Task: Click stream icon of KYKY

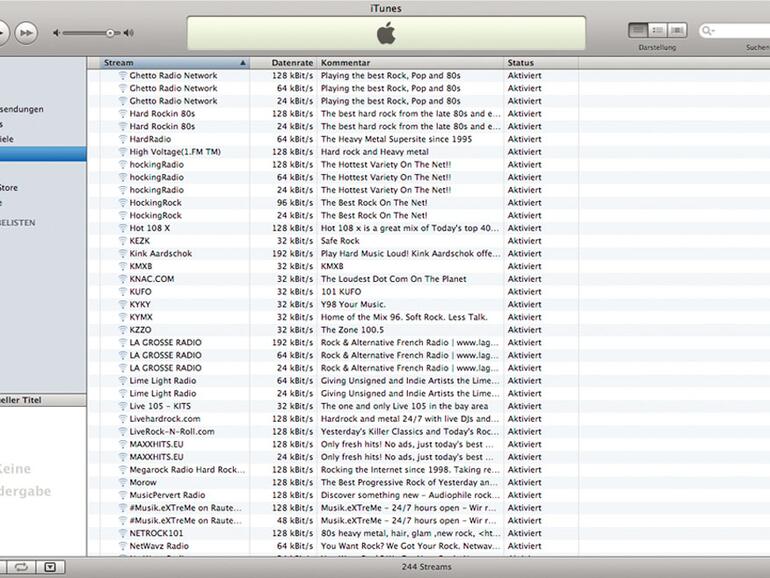Action: [123, 304]
